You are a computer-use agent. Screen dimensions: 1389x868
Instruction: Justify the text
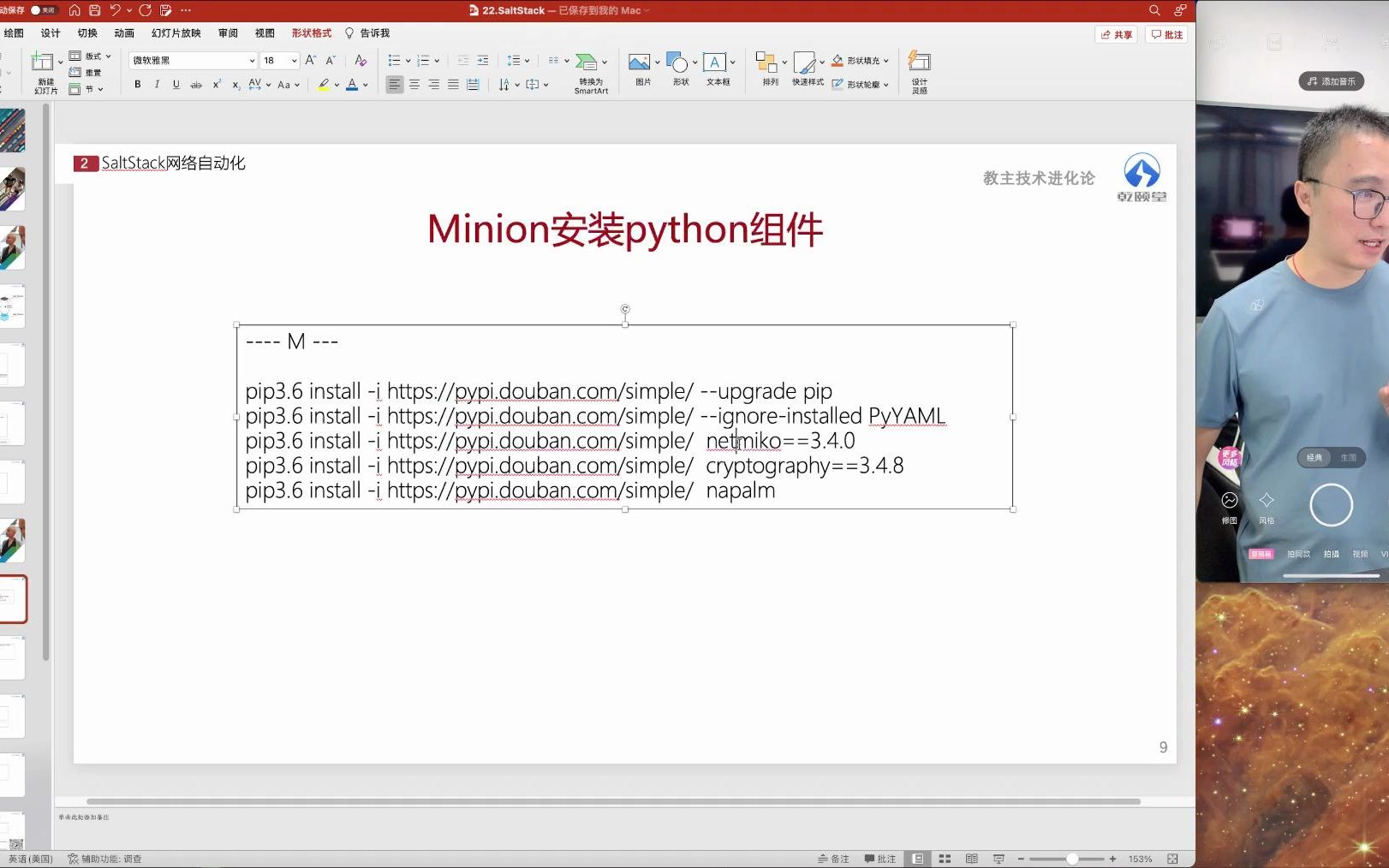(x=453, y=85)
